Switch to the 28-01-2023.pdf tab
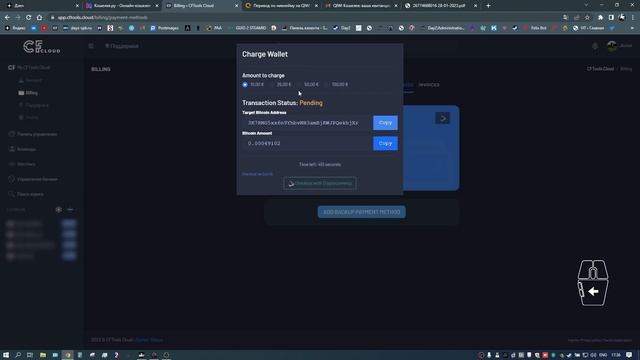 [441, 6]
